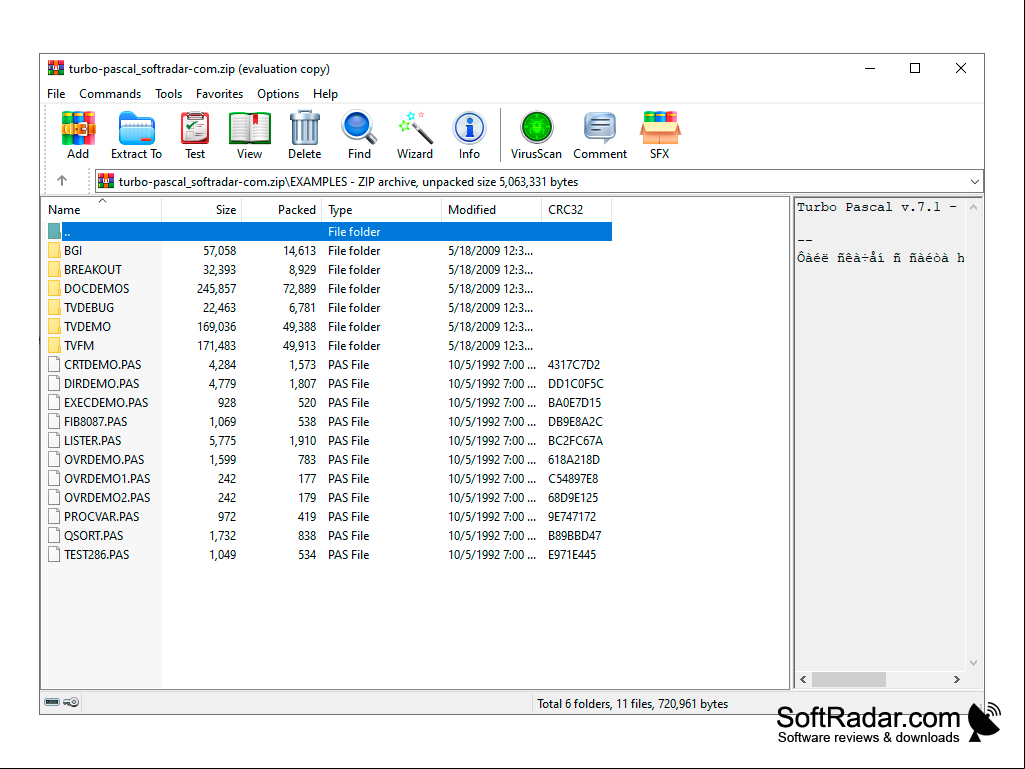Image resolution: width=1025 pixels, height=769 pixels.
Task: Click the comment pane scroll right arrow
Action: (956, 679)
